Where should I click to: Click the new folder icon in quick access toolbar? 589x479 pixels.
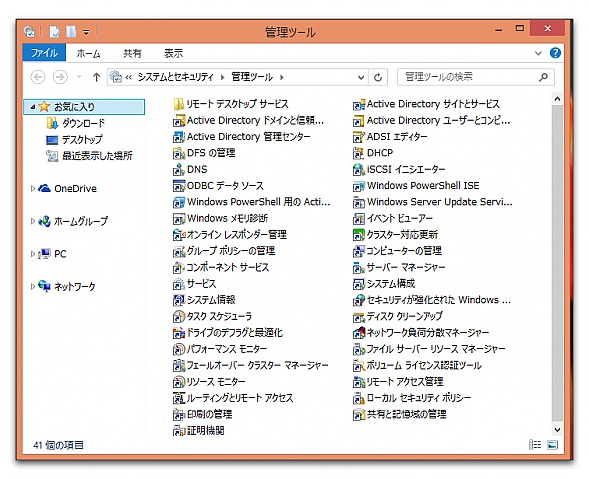tap(71, 32)
